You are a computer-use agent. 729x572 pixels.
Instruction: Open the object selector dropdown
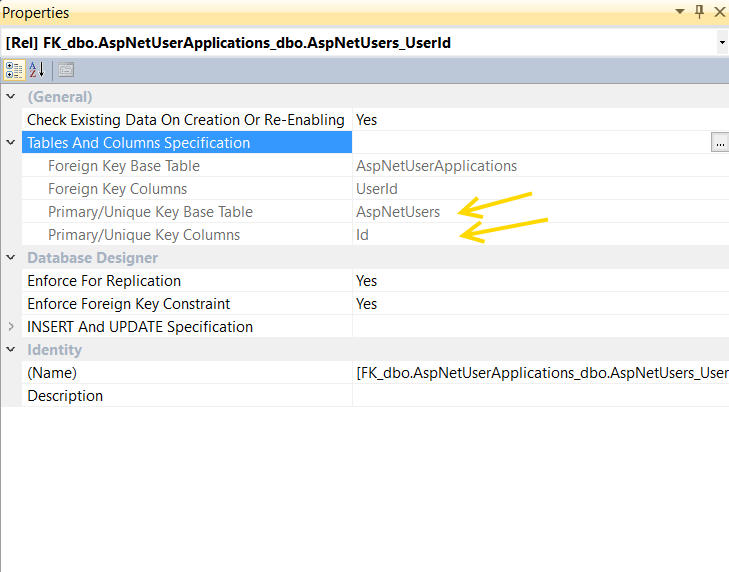tap(721, 43)
